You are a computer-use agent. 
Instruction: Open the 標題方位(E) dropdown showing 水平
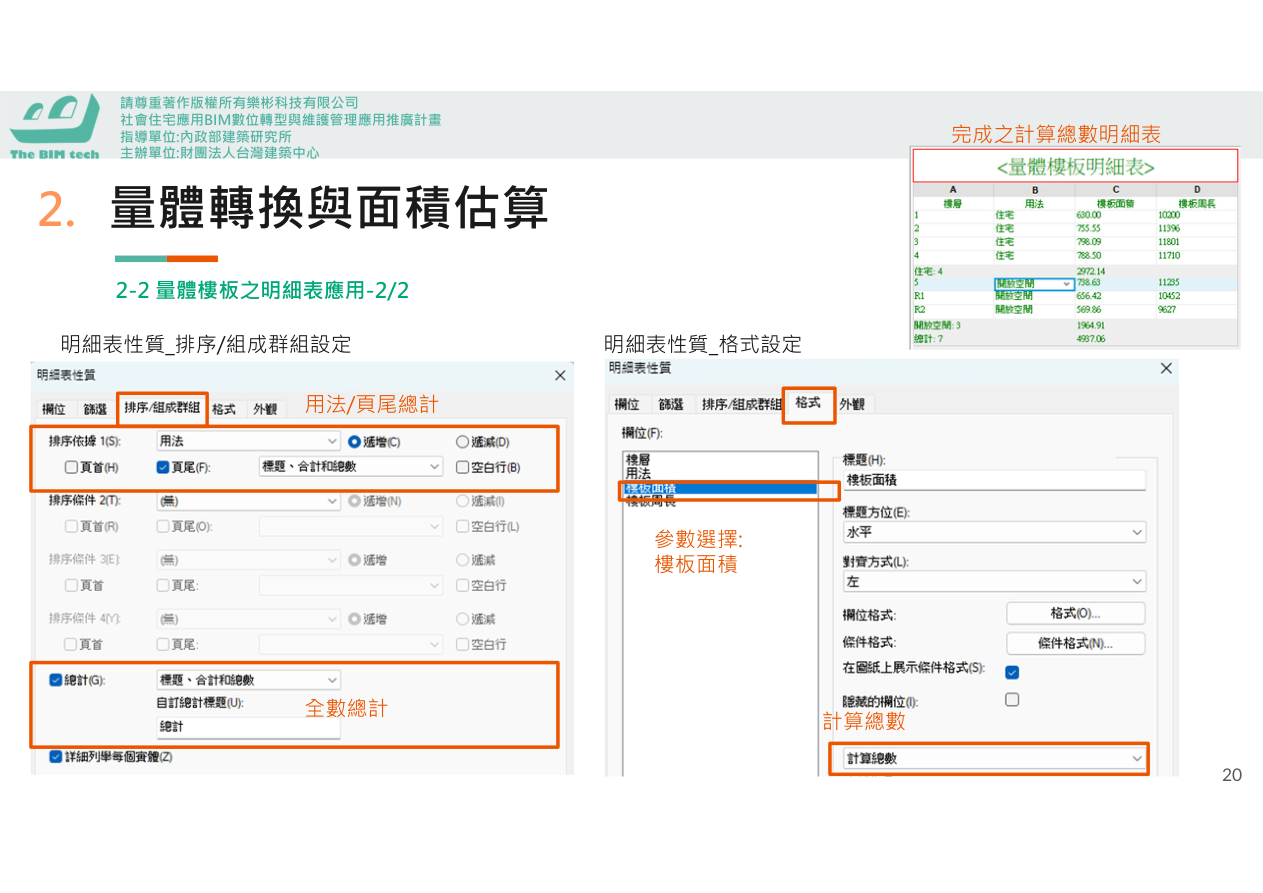coord(994,533)
